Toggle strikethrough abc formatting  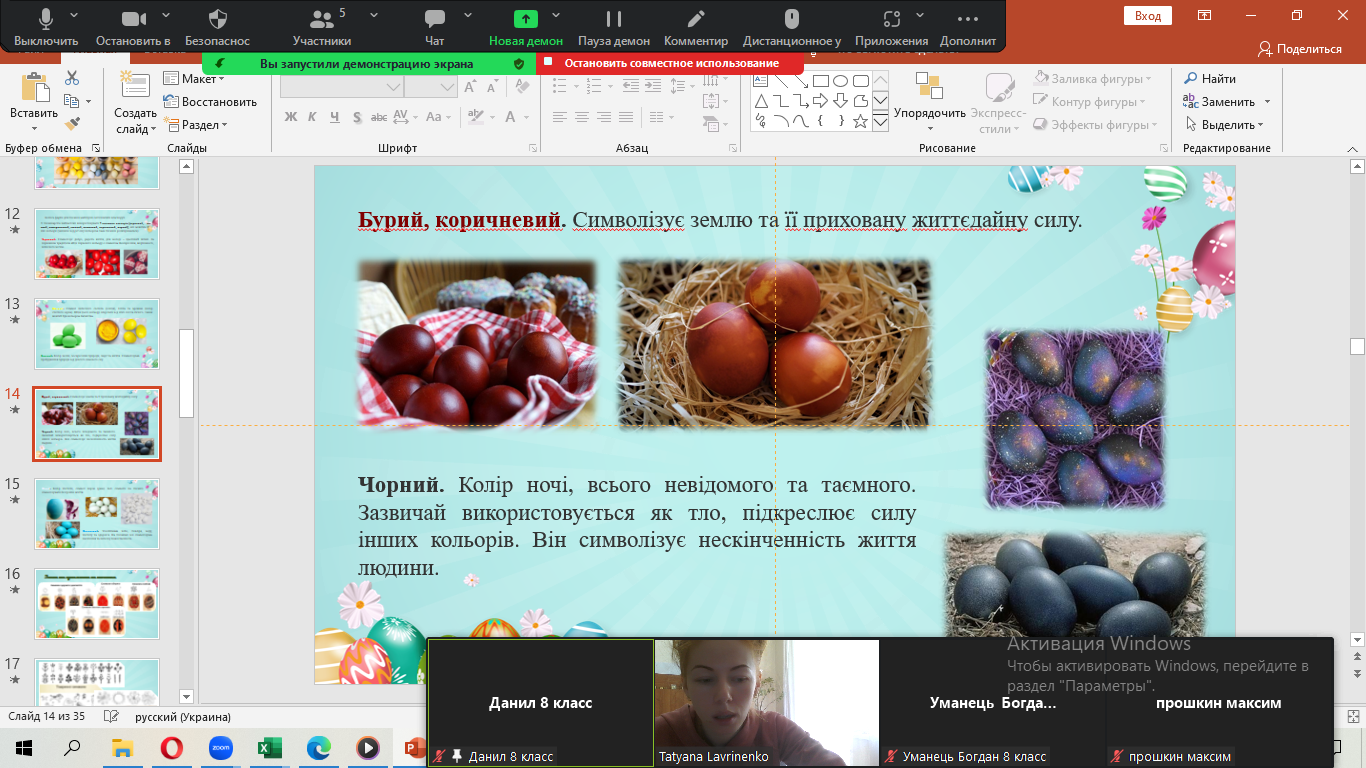click(380, 117)
